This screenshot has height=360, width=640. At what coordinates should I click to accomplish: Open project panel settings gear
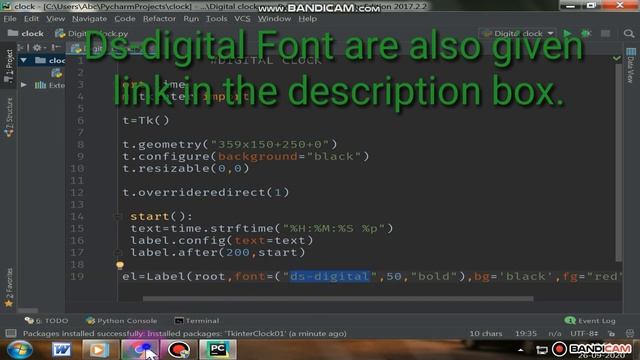pyautogui.click(x=39, y=47)
